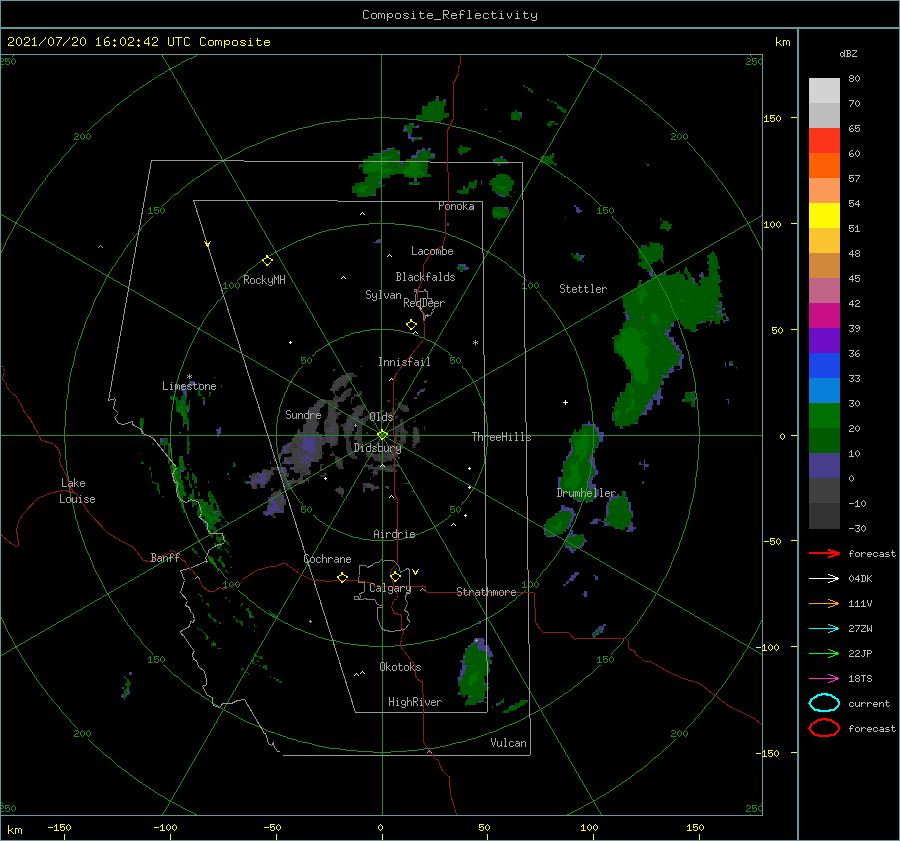
Task: Click the Limestone label
Action: 189,386
